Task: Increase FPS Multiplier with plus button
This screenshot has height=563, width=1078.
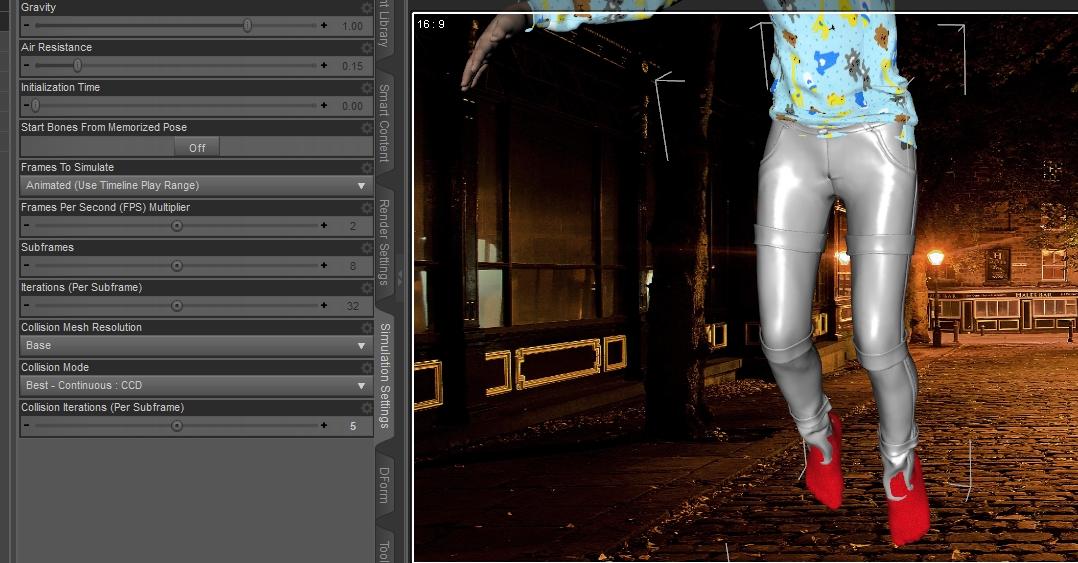Action: point(324,225)
